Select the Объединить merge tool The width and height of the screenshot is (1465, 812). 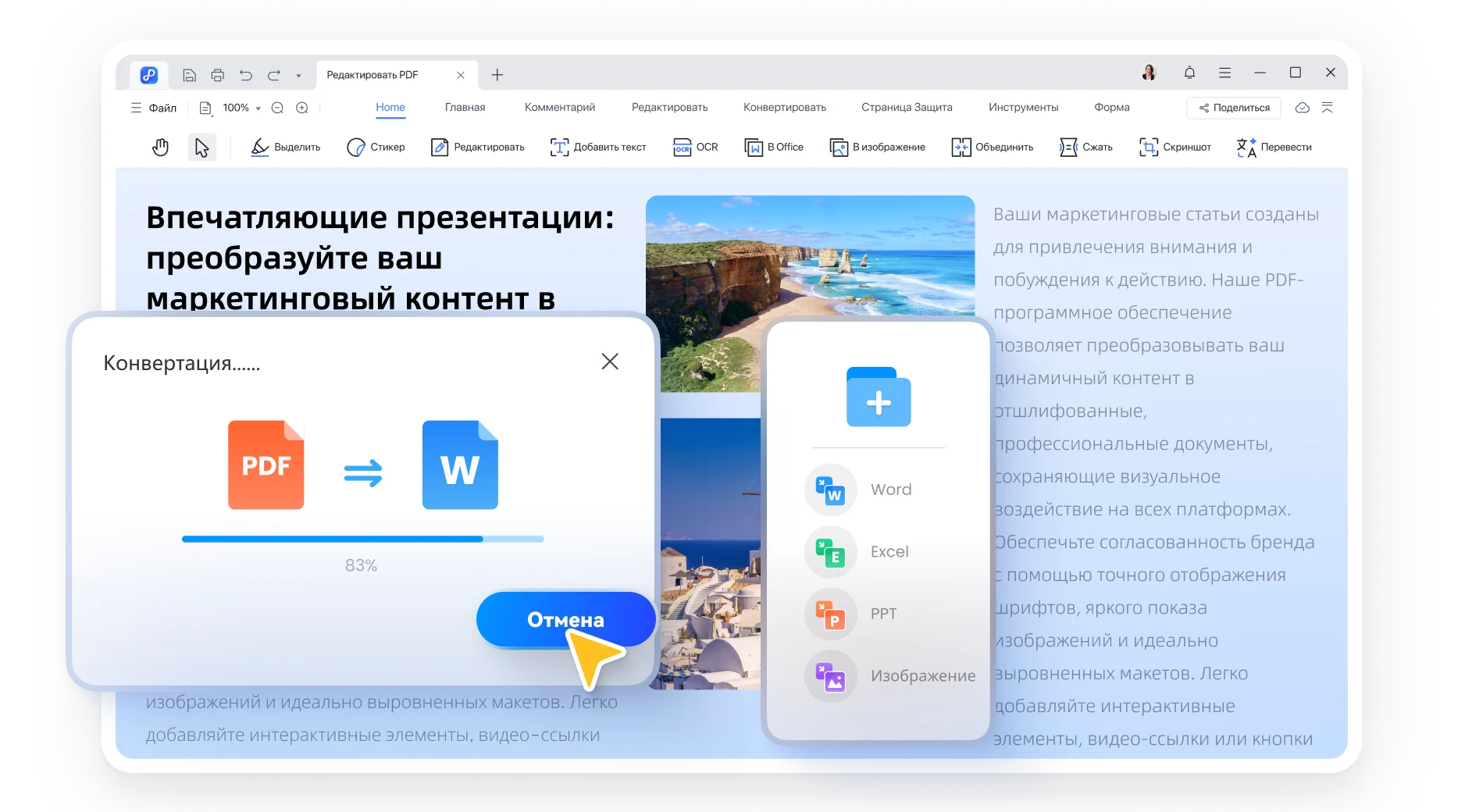click(991, 147)
